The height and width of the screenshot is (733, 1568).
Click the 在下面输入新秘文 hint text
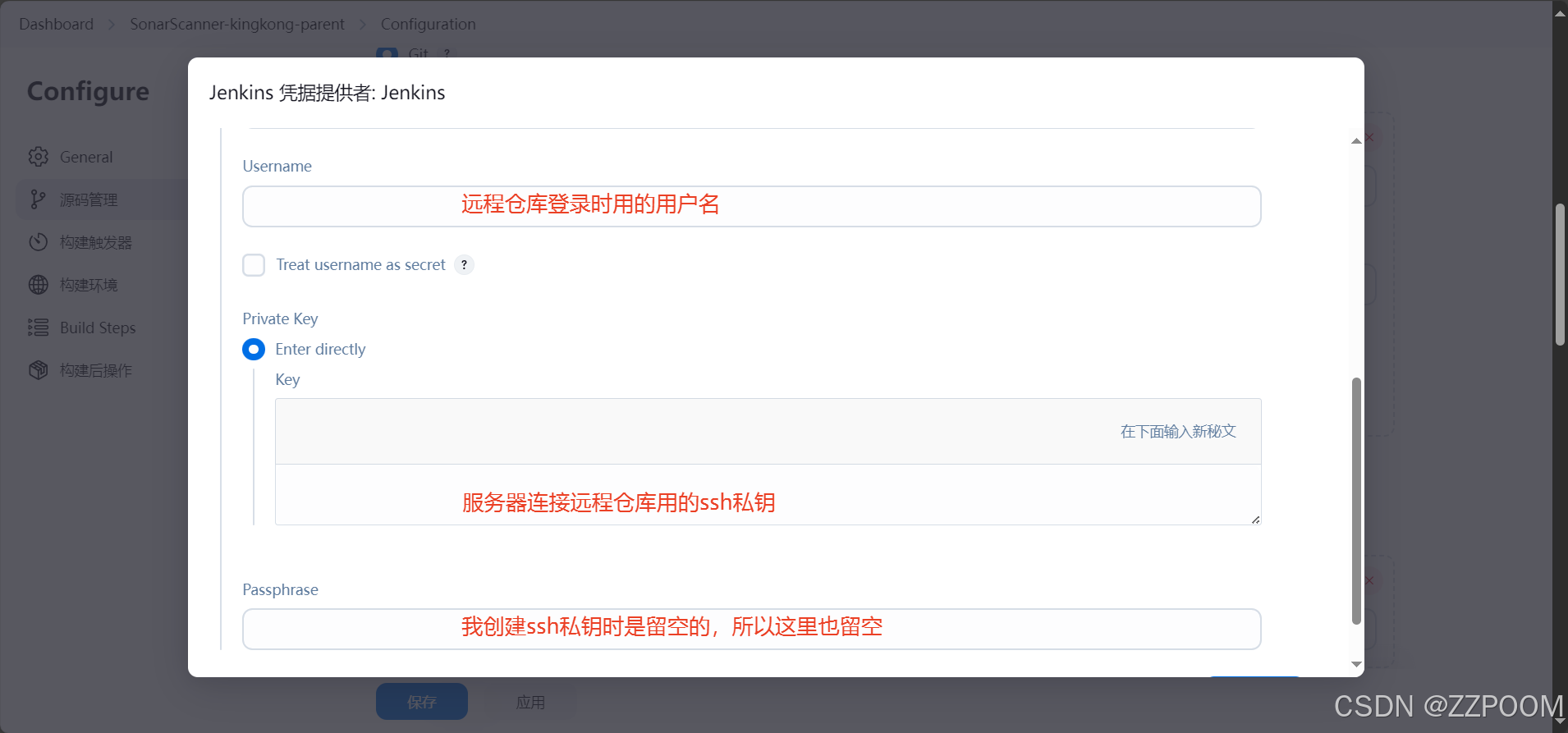coord(1178,432)
